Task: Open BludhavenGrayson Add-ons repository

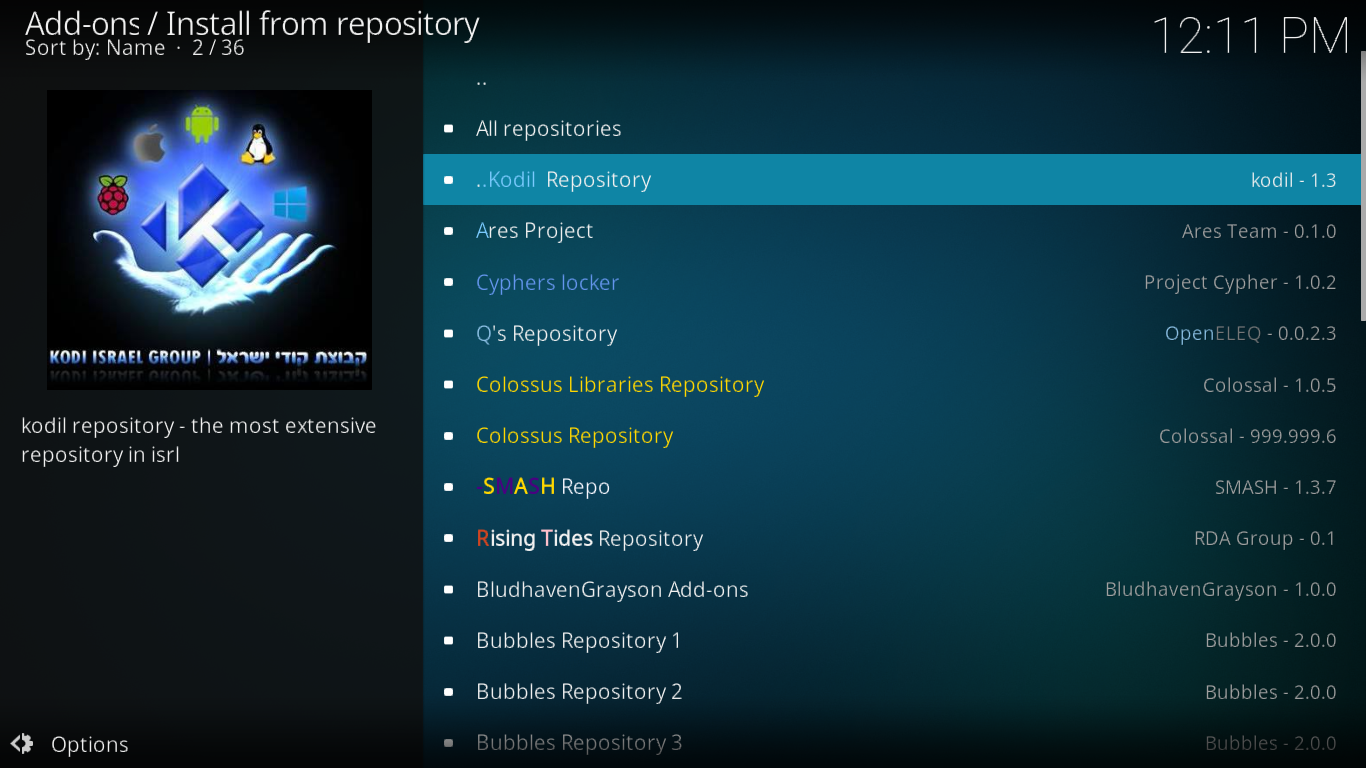Action: point(612,589)
